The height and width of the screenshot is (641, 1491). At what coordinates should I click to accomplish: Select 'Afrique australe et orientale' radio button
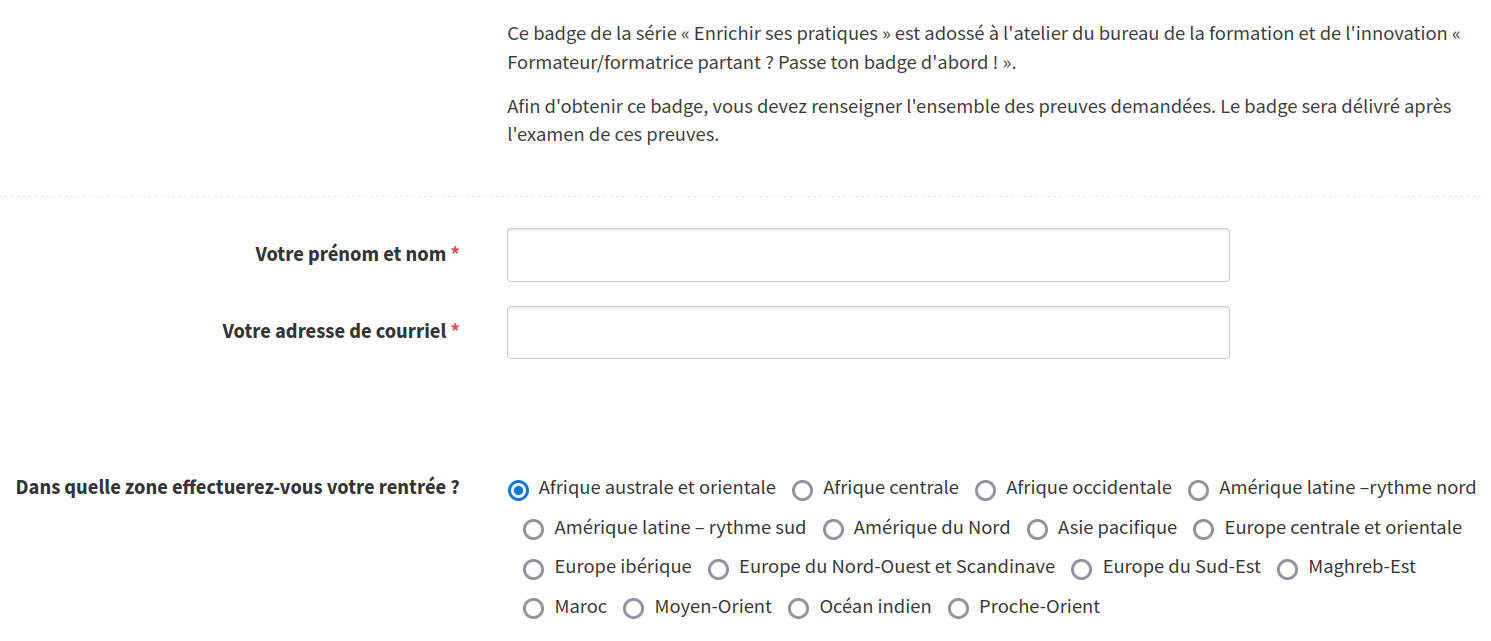pyautogui.click(x=518, y=490)
